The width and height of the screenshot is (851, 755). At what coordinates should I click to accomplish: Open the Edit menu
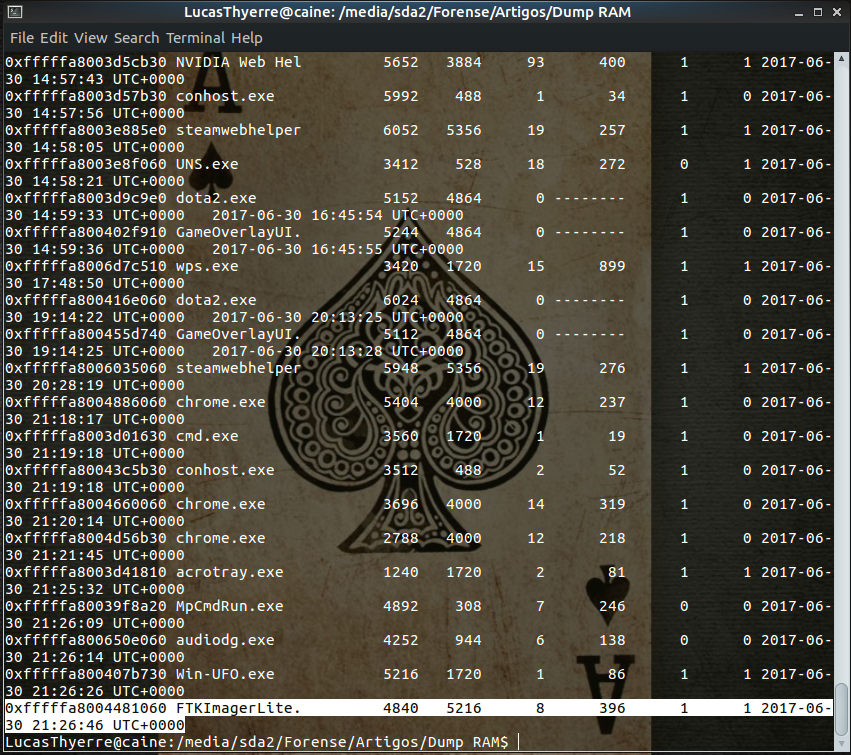tap(54, 38)
